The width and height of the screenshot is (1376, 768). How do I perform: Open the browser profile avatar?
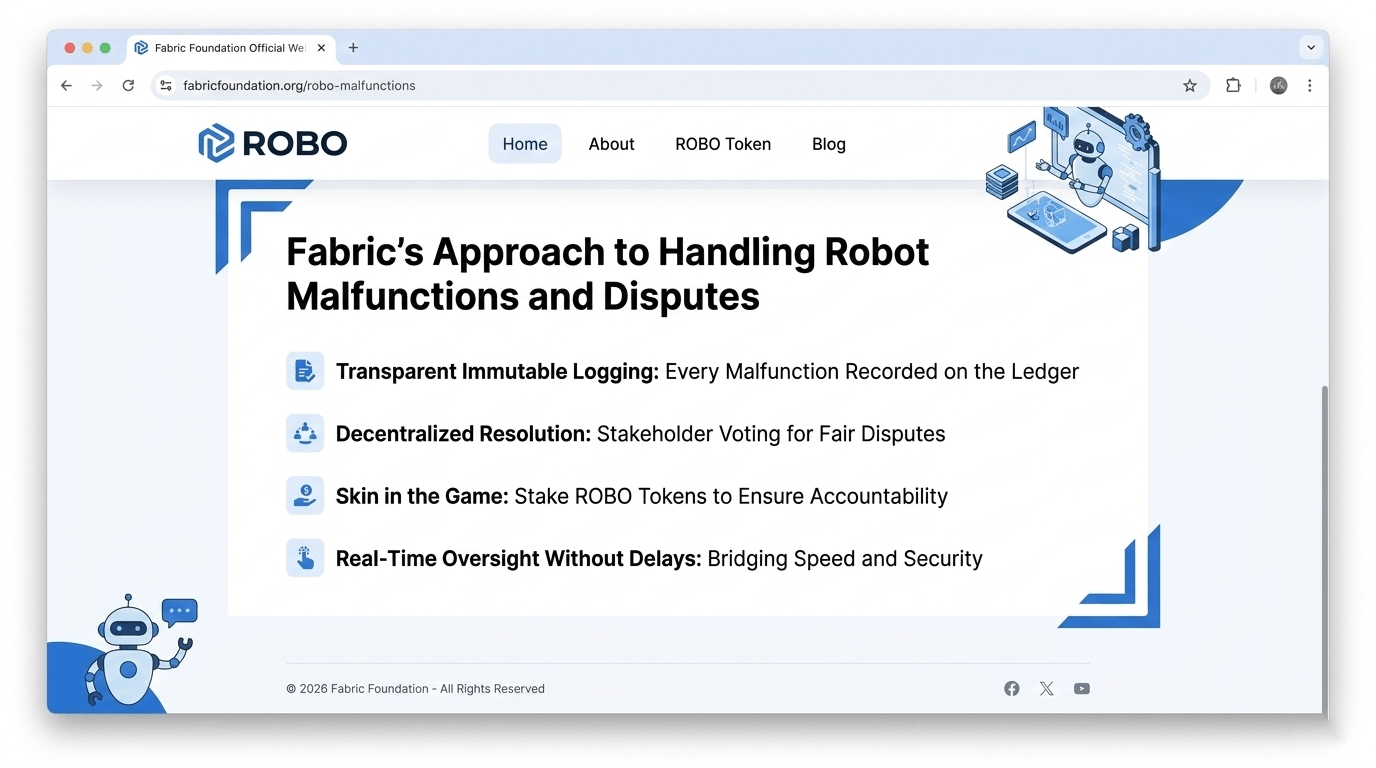(1278, 86)
